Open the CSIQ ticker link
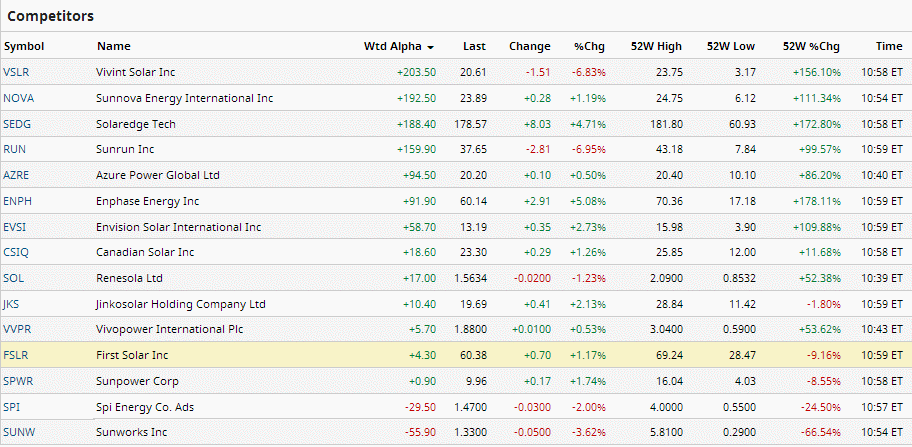The height and width of the screenshot is (447, 912). click(x=16, y=252)
